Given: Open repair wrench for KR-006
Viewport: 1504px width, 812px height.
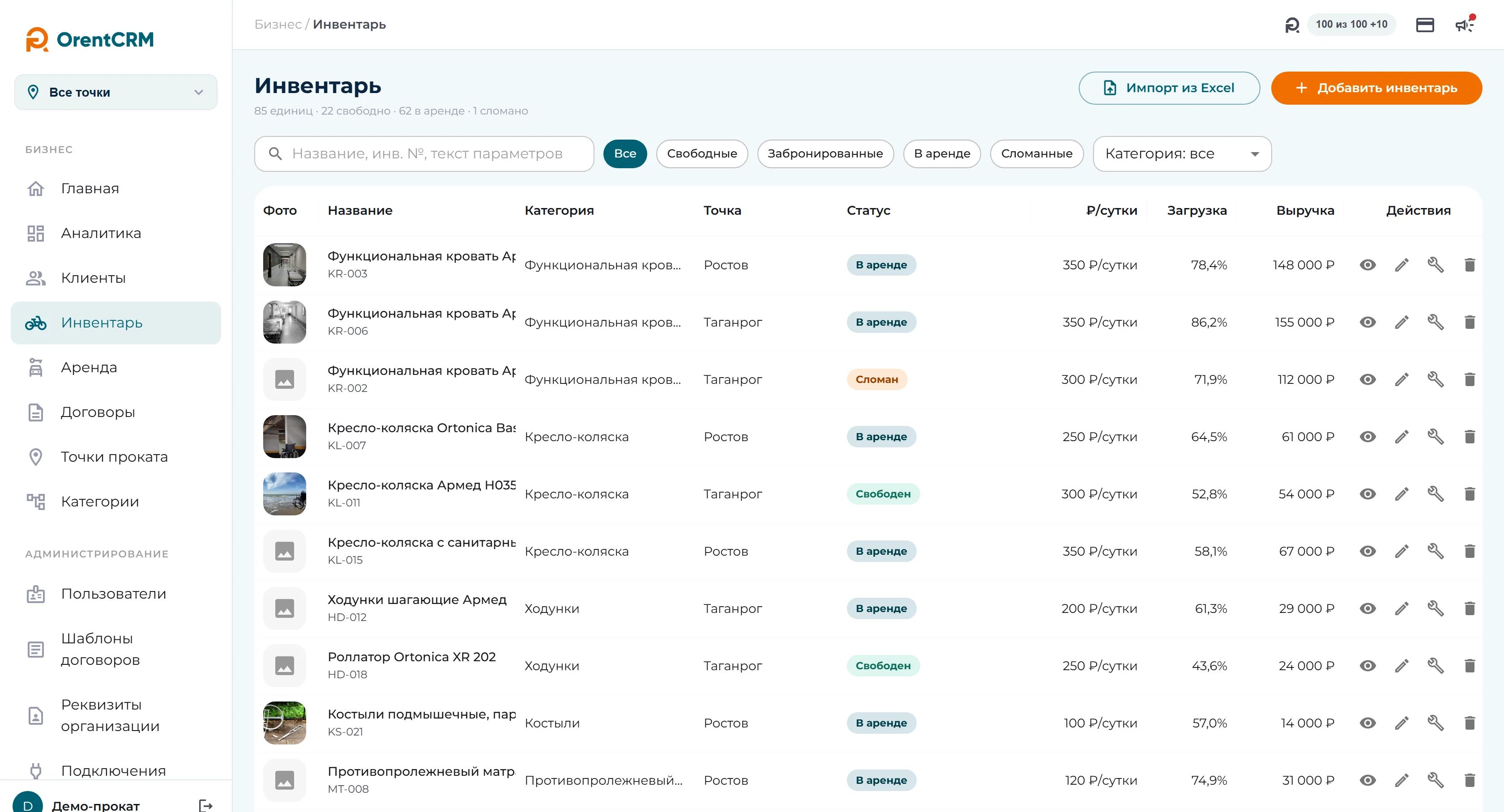Looking at the screenshot, I should 1436,322.
